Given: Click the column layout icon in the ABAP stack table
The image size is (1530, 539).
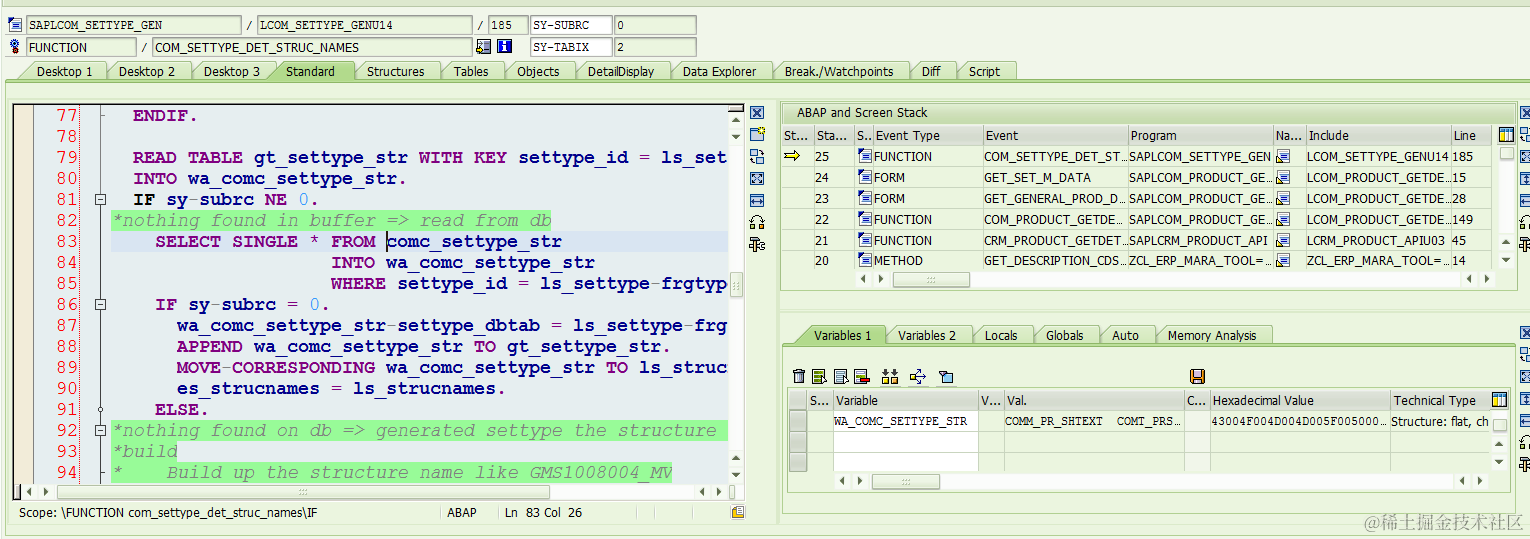Looking at the screenshot, I should coord(1506,135).
